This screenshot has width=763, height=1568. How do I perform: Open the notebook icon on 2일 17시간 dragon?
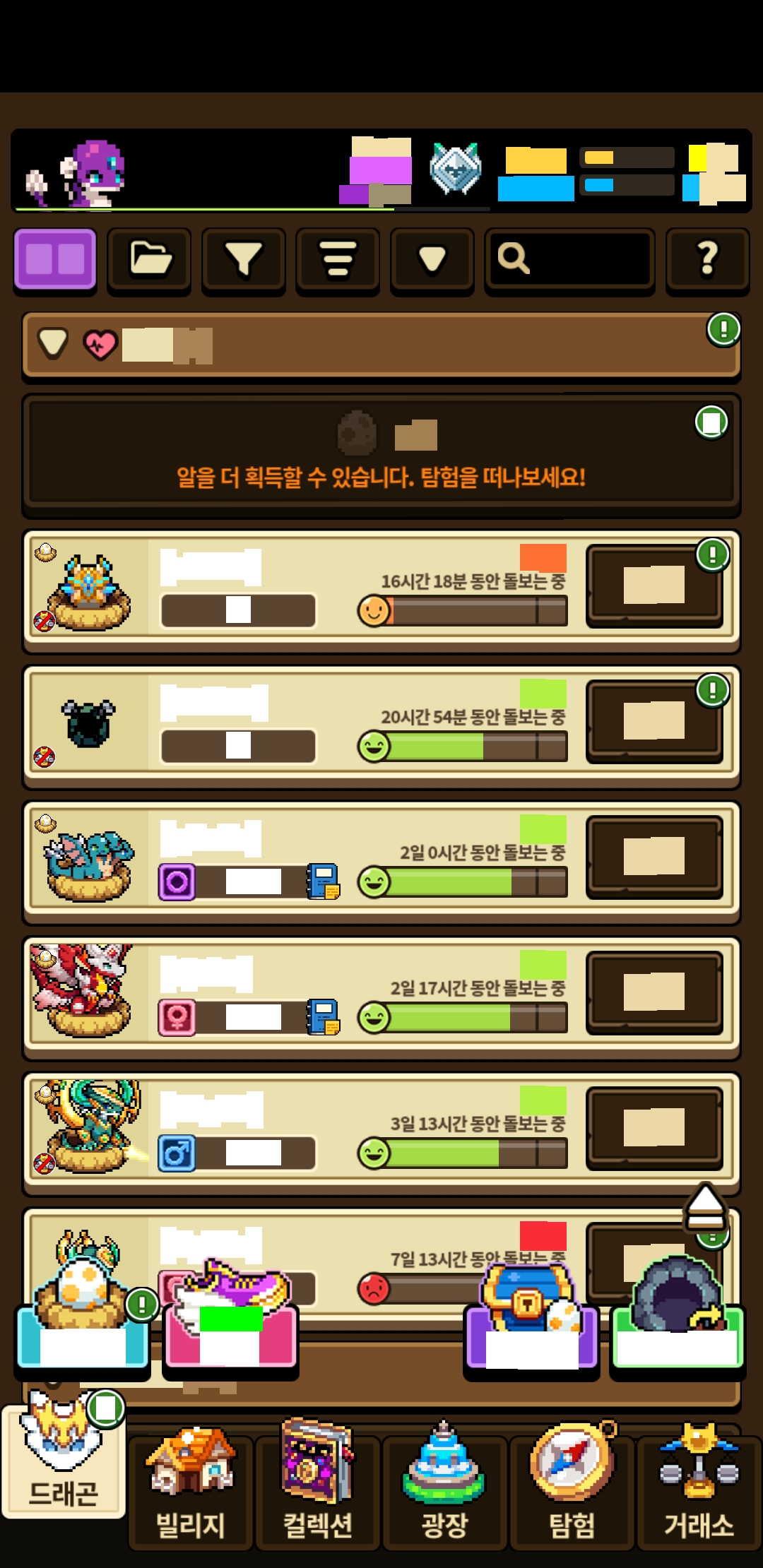coord(323,1017)
